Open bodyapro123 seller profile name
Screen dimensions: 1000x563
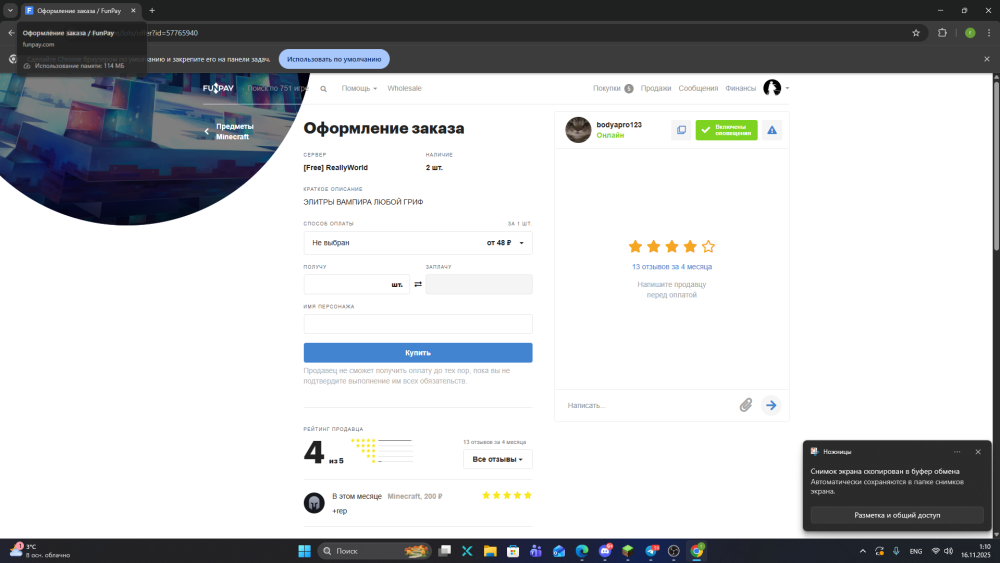pyautogui.click(x=619, y=125)
